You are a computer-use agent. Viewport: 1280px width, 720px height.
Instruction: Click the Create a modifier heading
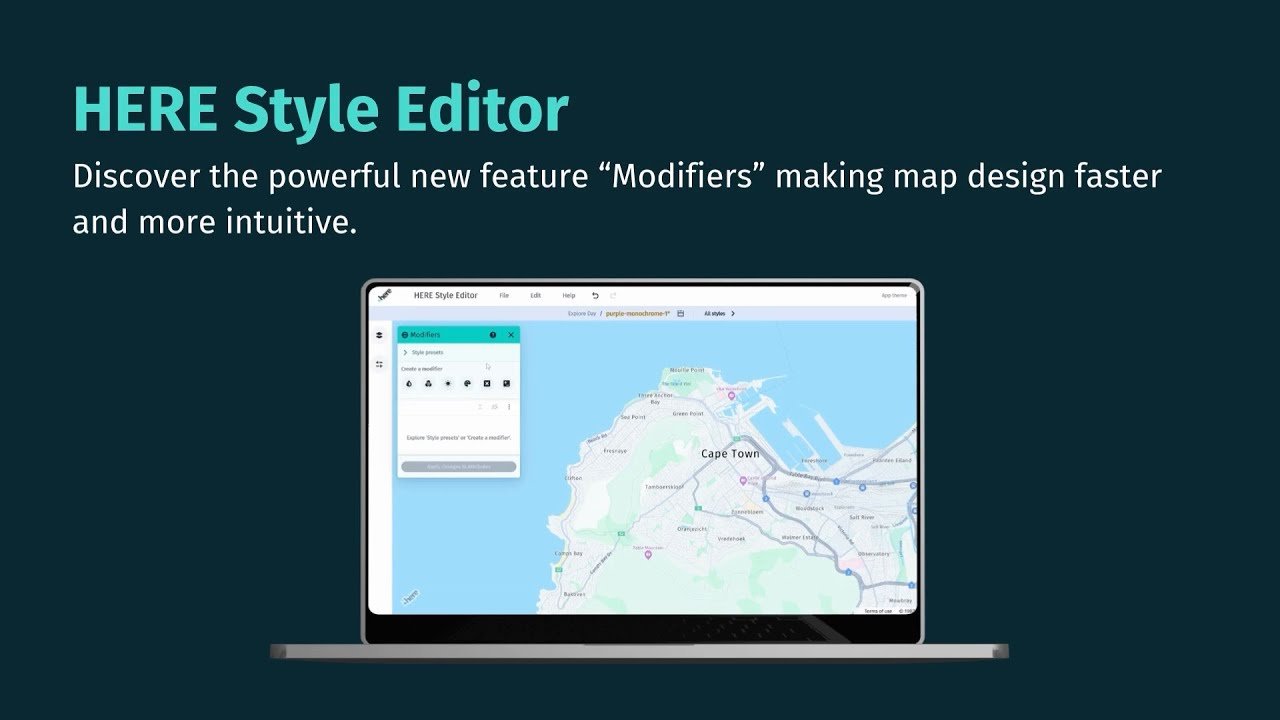pos(422,369)
